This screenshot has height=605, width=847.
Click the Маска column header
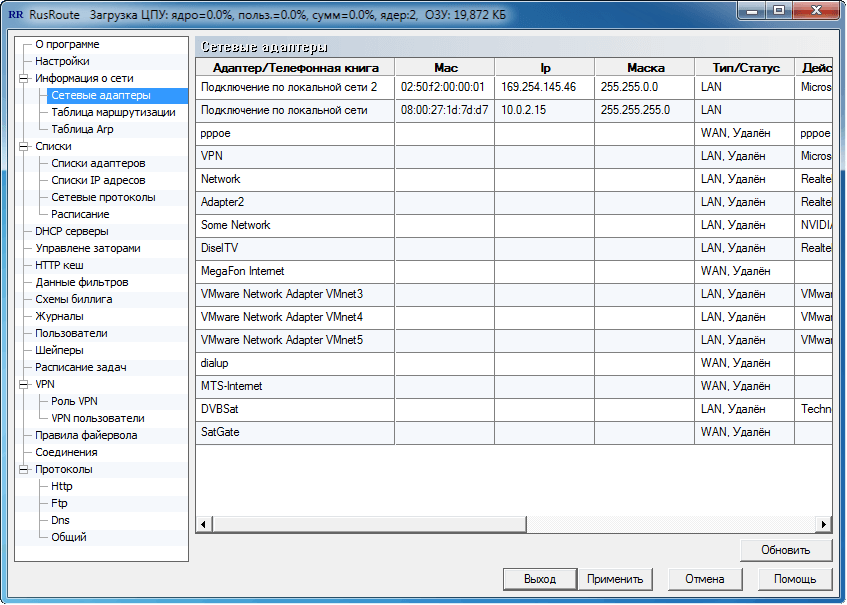pyautogui.click(x=645, y=68)
